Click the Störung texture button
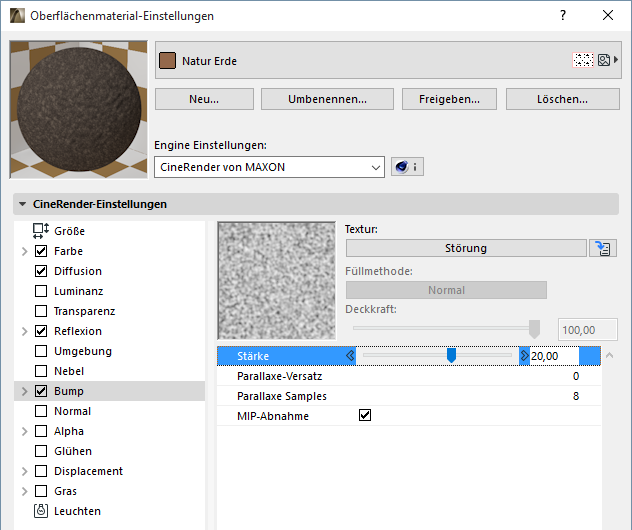The width and height of the screenshot is (632, 530). 466,249
